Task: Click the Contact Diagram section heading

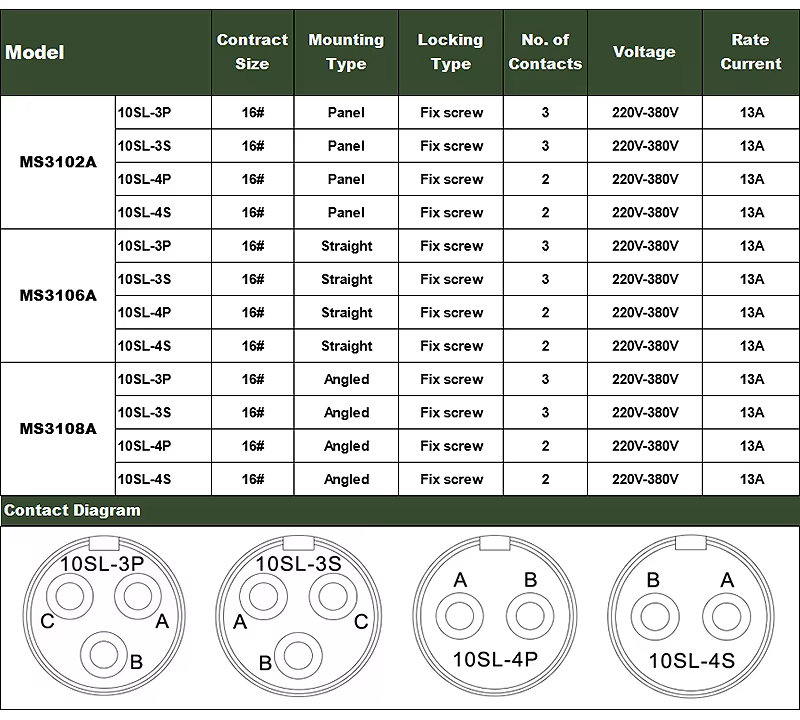Action: [x=72, y=510]
